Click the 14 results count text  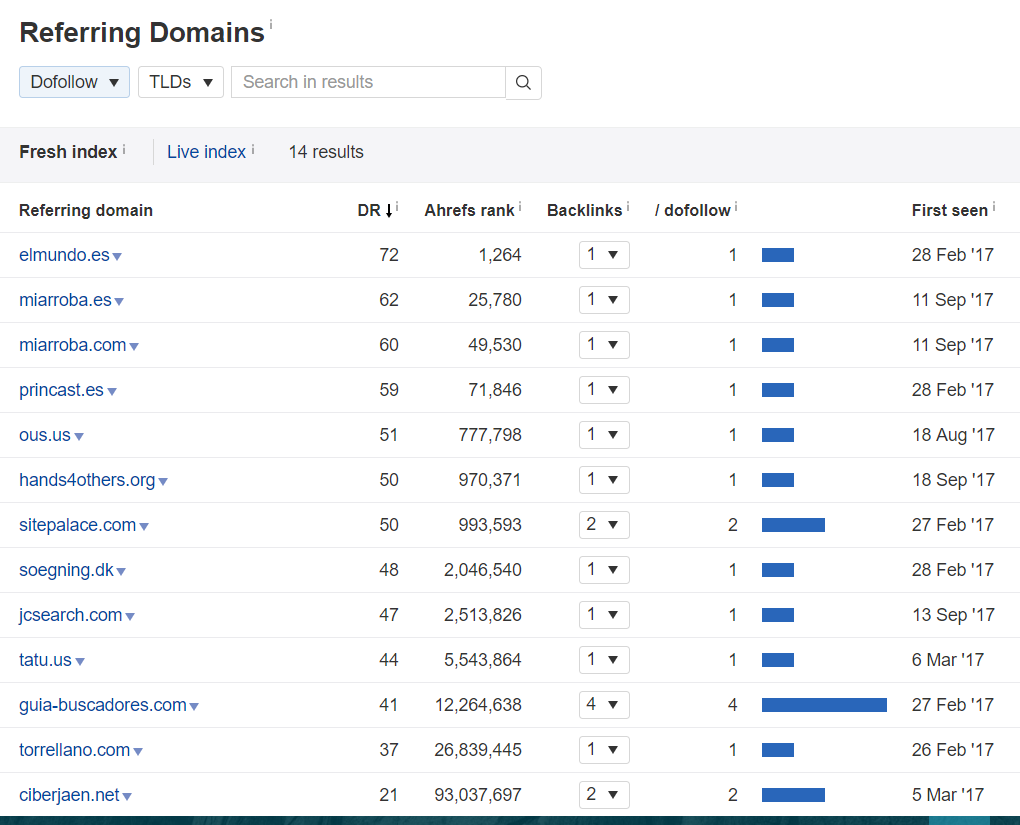coord(326,152)
